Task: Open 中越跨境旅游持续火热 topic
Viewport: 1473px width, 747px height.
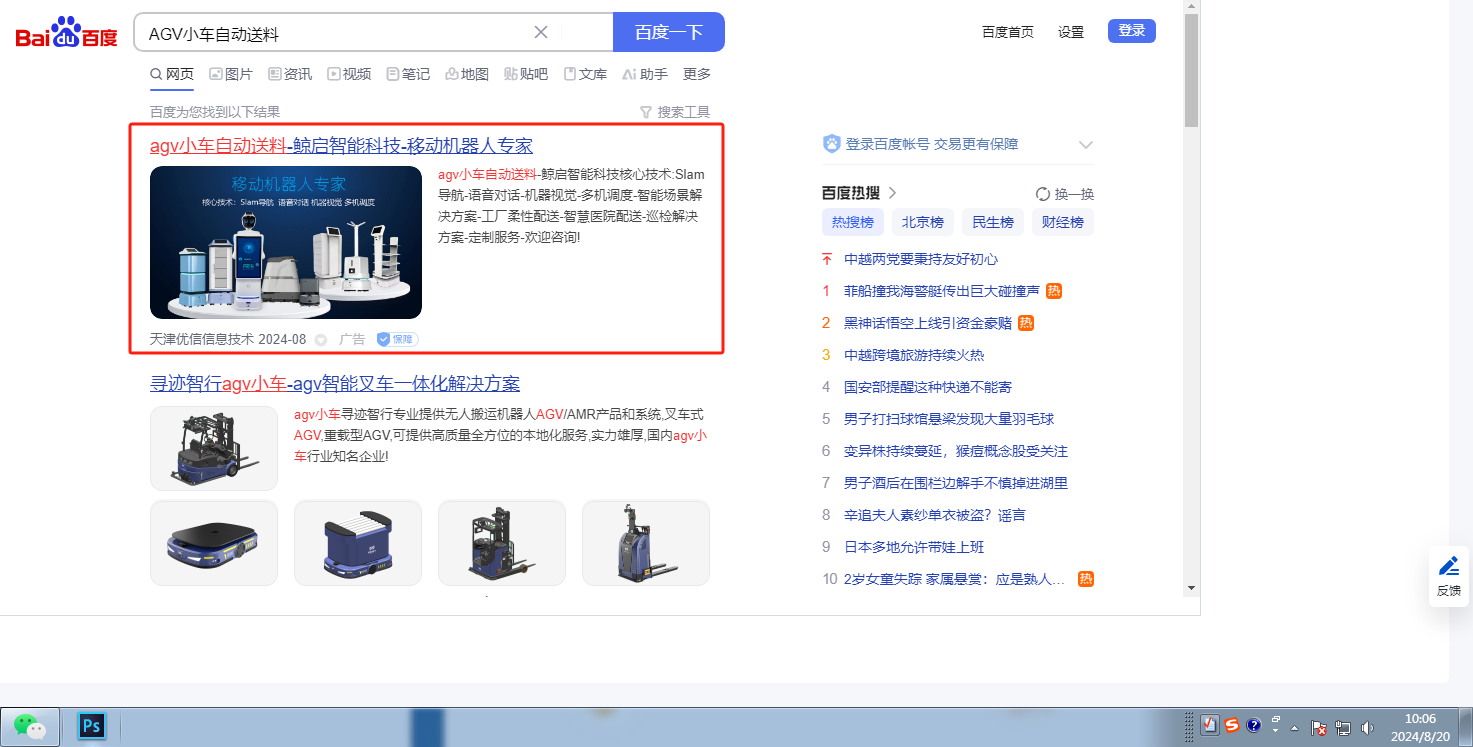Action: click(914, 355)
